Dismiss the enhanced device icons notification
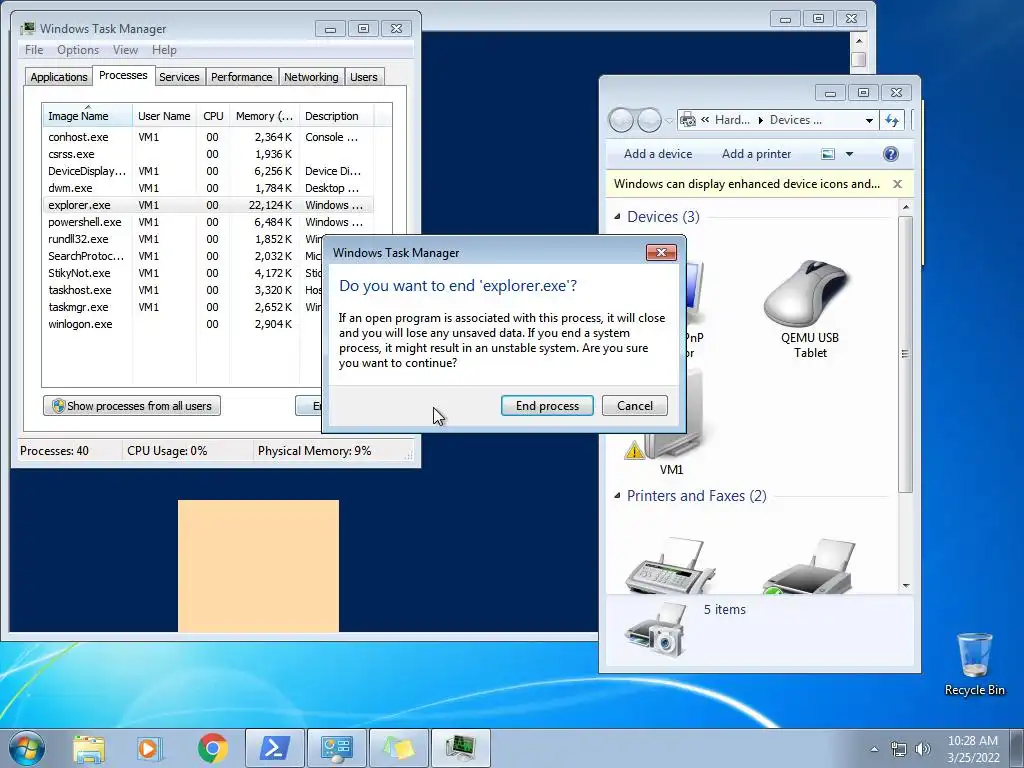Viewport: 1024px width, 768px height. pyautogui.click(x=897, y=184)
